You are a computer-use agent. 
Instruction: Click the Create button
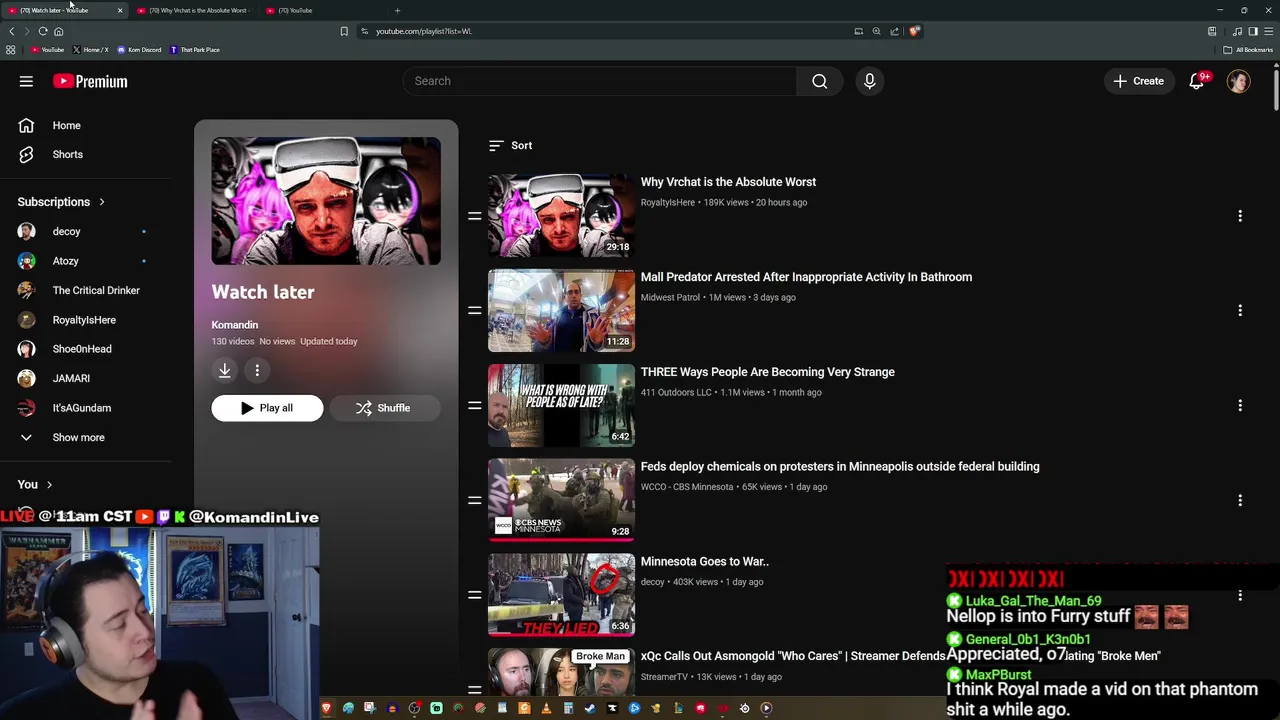pos(1138,81)
